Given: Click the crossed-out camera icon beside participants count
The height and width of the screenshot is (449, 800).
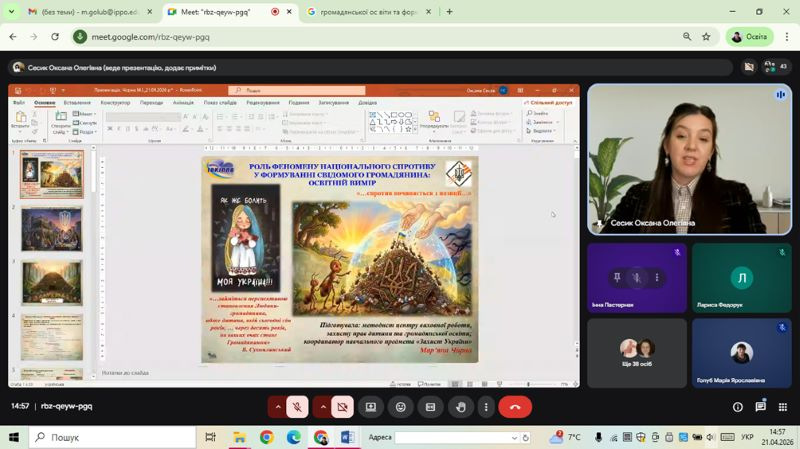Looking at the screenshot, I should point(748,67).
